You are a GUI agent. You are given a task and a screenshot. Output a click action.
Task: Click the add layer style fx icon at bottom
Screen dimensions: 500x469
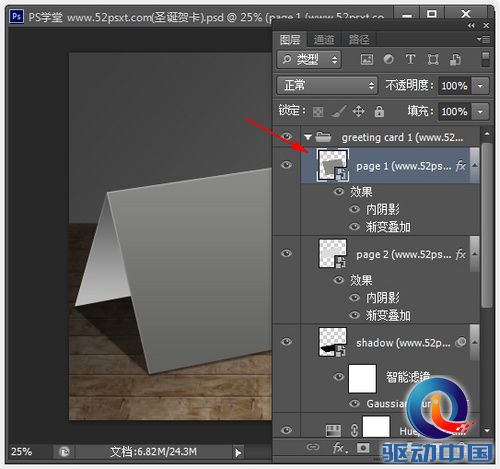(340, 448)
